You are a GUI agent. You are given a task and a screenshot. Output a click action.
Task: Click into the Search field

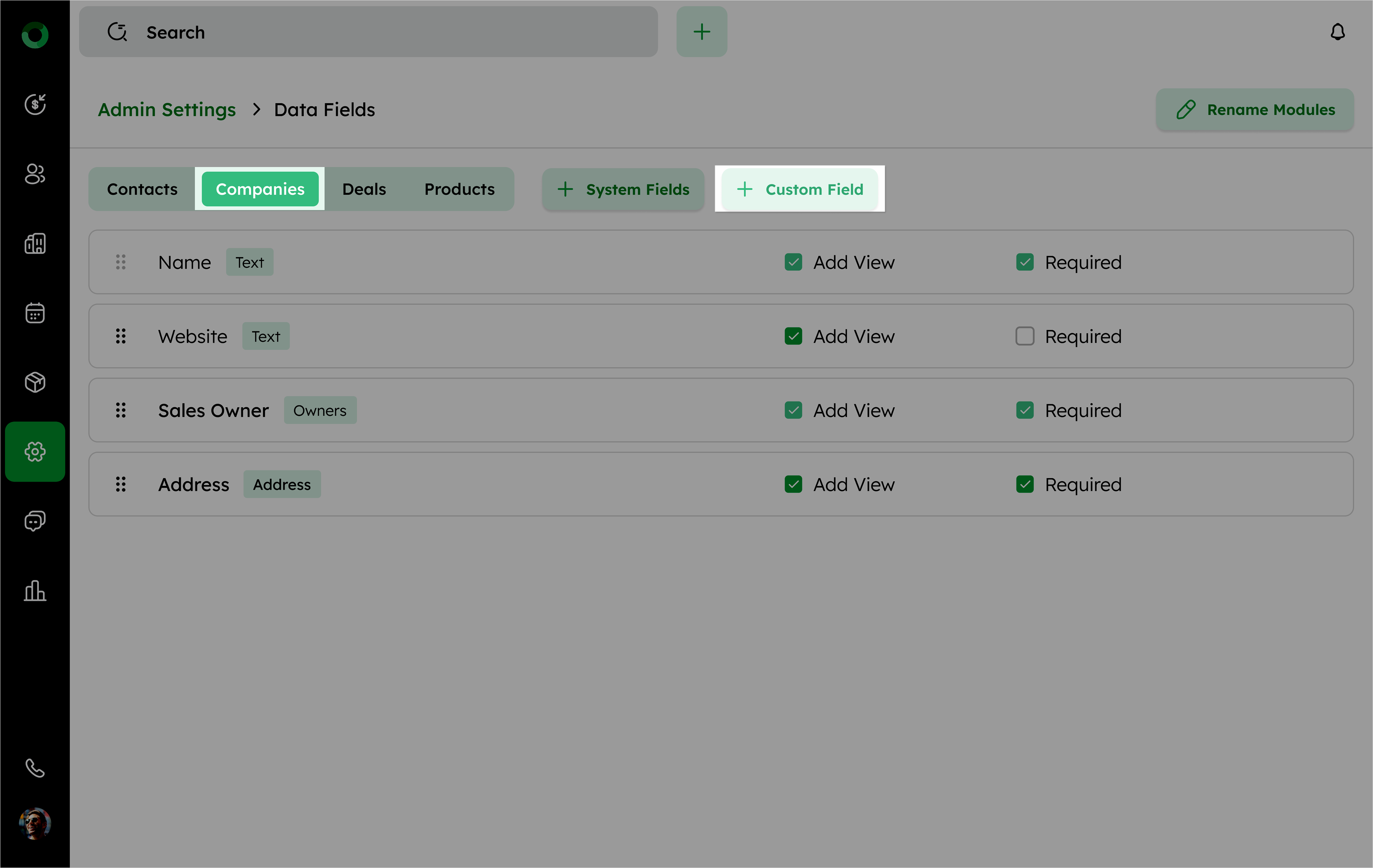coord(368,32)
